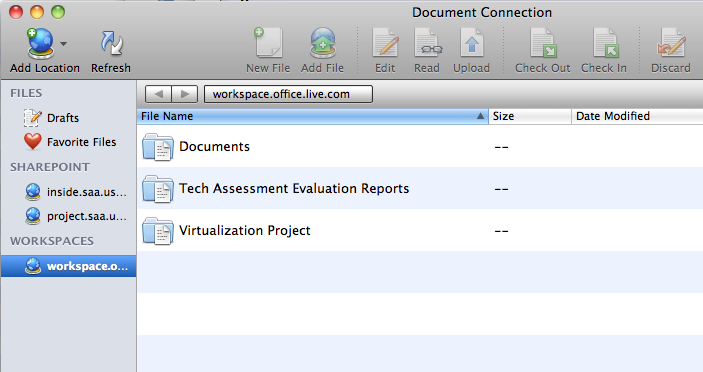Sort by Date Modified column
703x372 pixels.
tap(637, 116)
